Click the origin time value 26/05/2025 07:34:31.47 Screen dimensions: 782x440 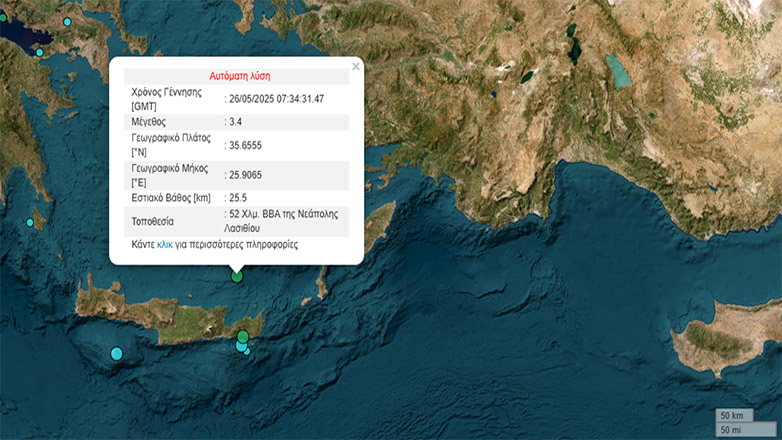276,99
